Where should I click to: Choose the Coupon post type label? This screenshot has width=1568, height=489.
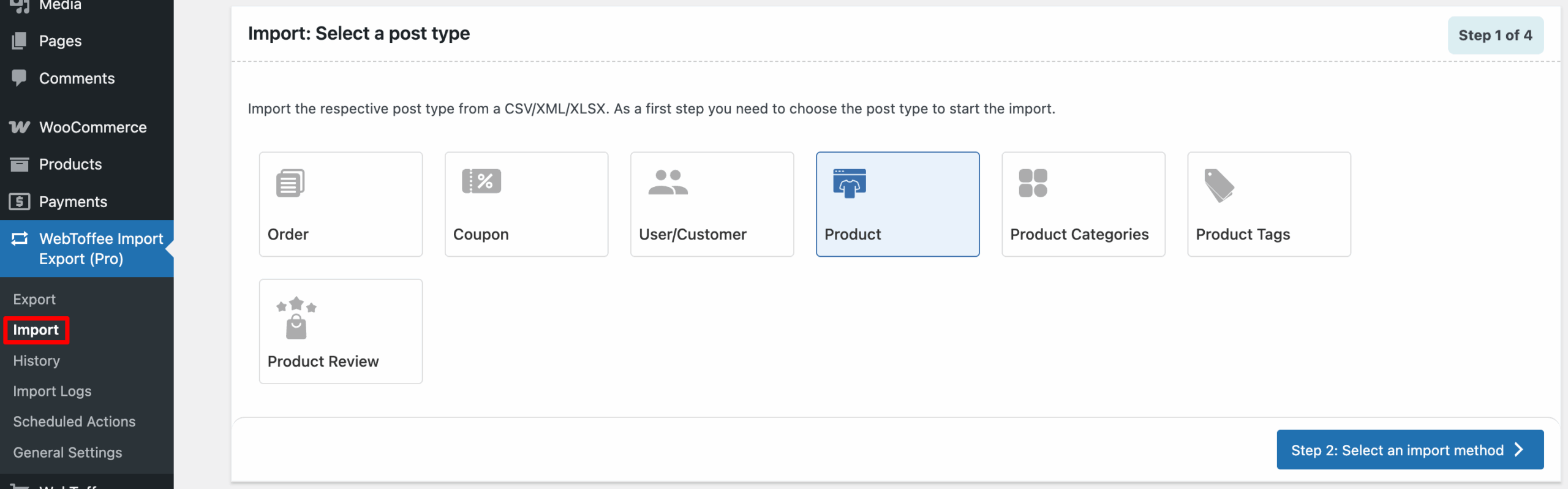tap(481, 234)
